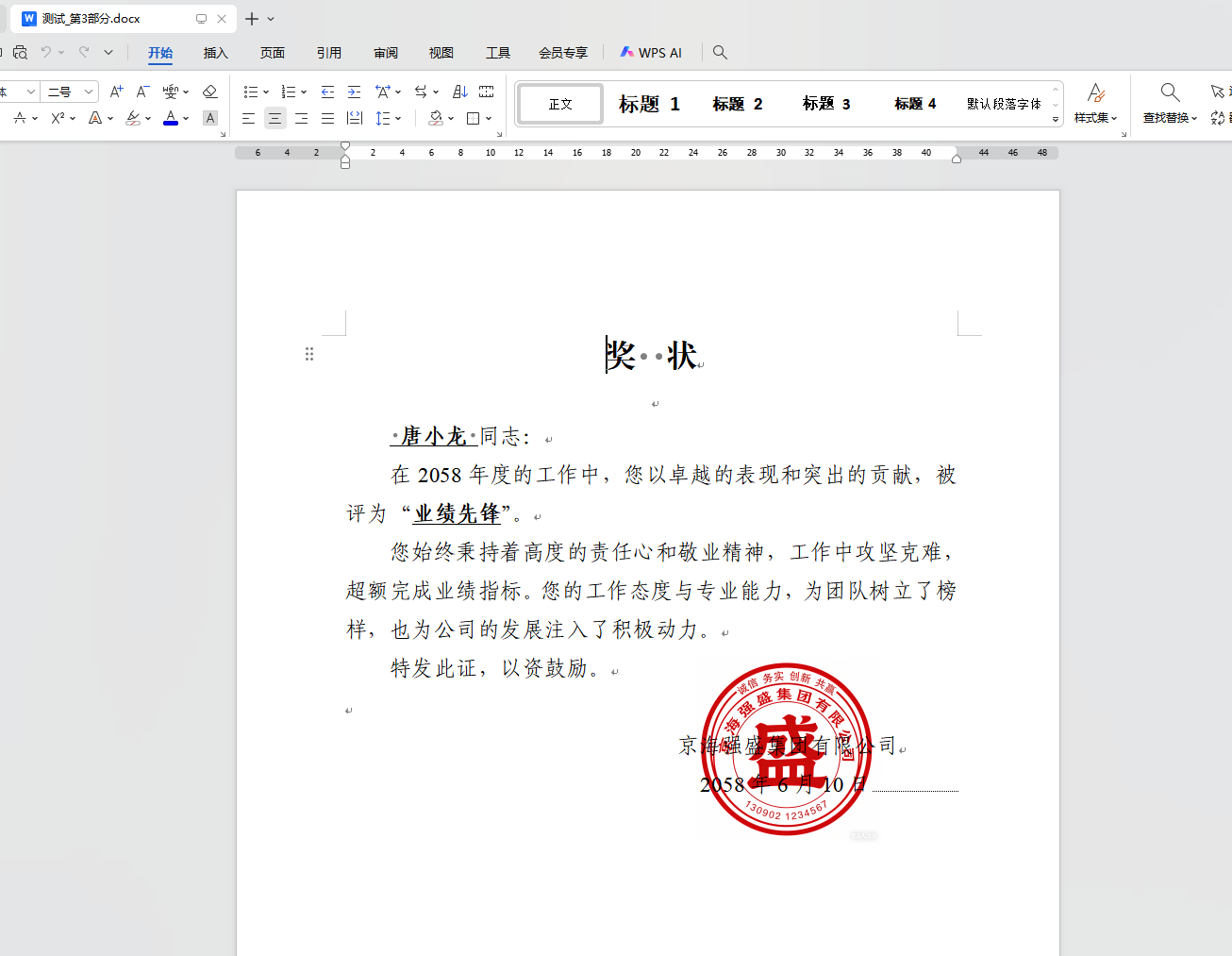The height and width of the screenshot is (956, 1232).
Task: Apply paragraph shading with the paint bucket
Action: 436,118
